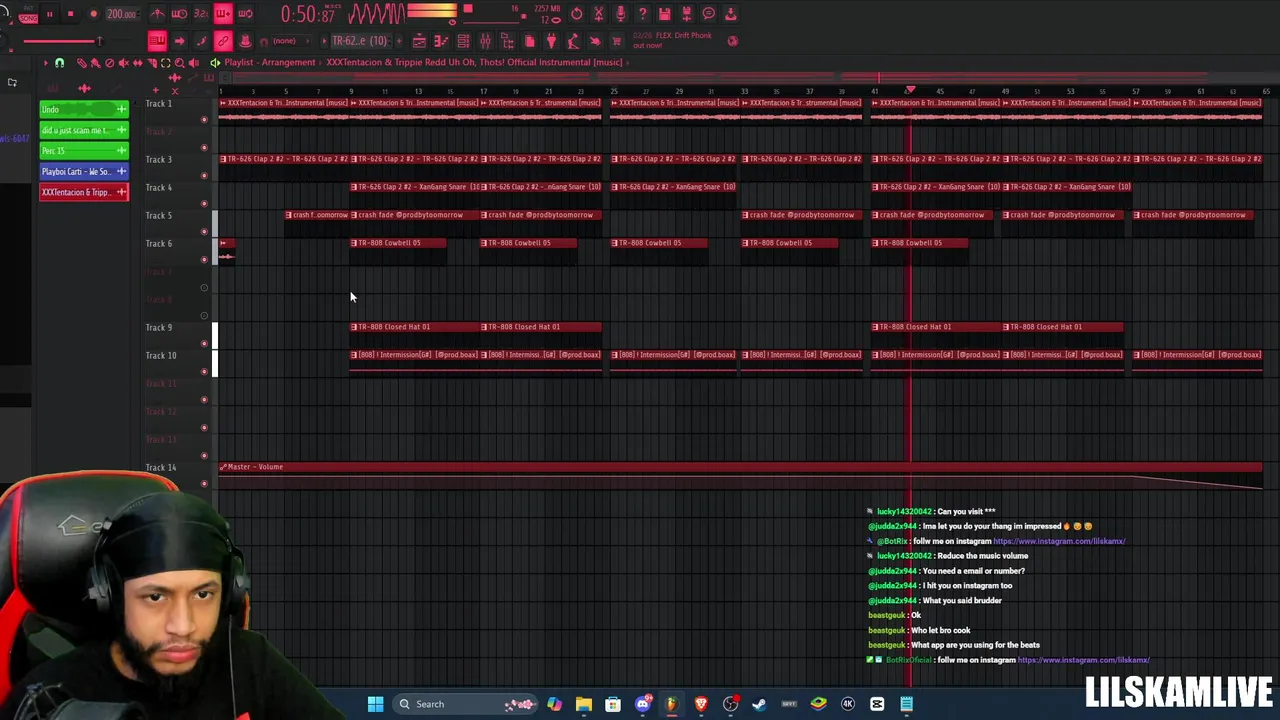Open the pattern selector TR-62..e (10)
The width and height of the screenshot is (1280, 720).
360,41
